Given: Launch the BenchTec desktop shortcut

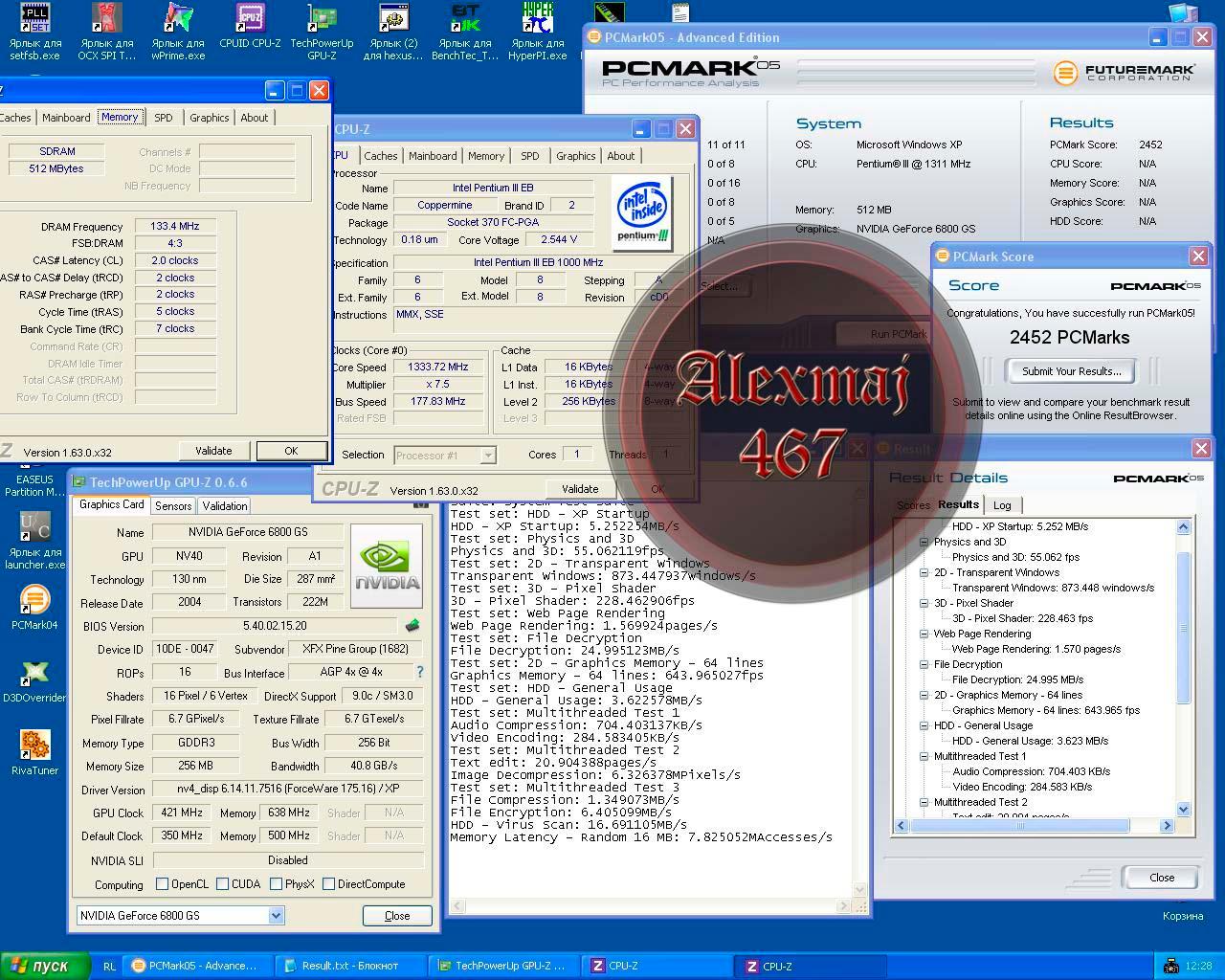Looking at the screenshot, I should coord(465,32).
